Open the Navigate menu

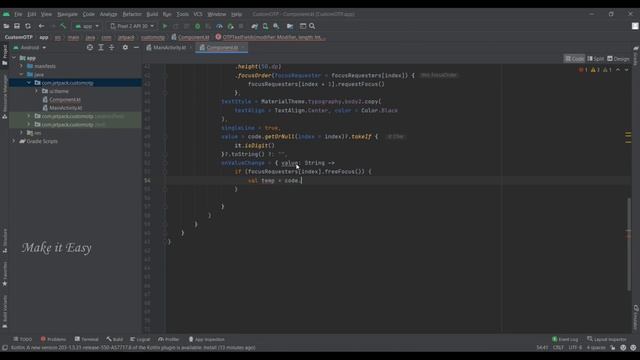67,14
